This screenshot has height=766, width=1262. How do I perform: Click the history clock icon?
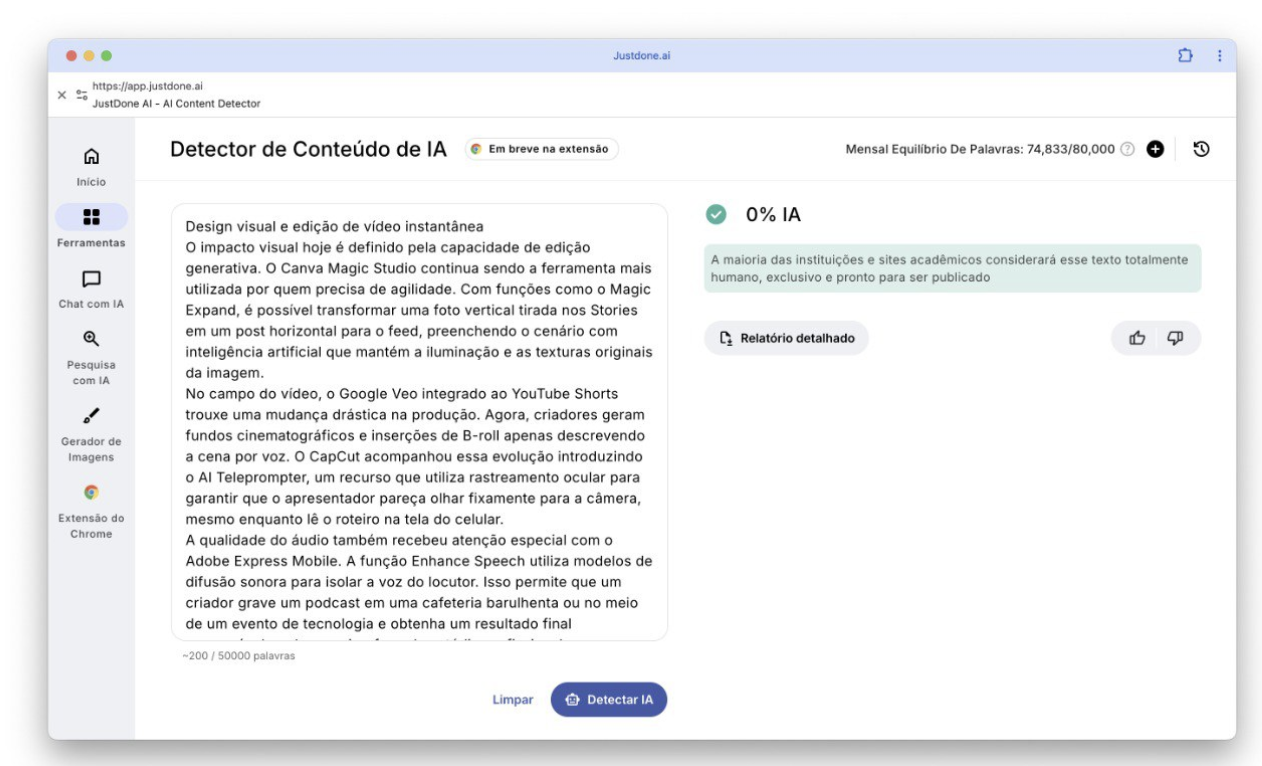1202,149
